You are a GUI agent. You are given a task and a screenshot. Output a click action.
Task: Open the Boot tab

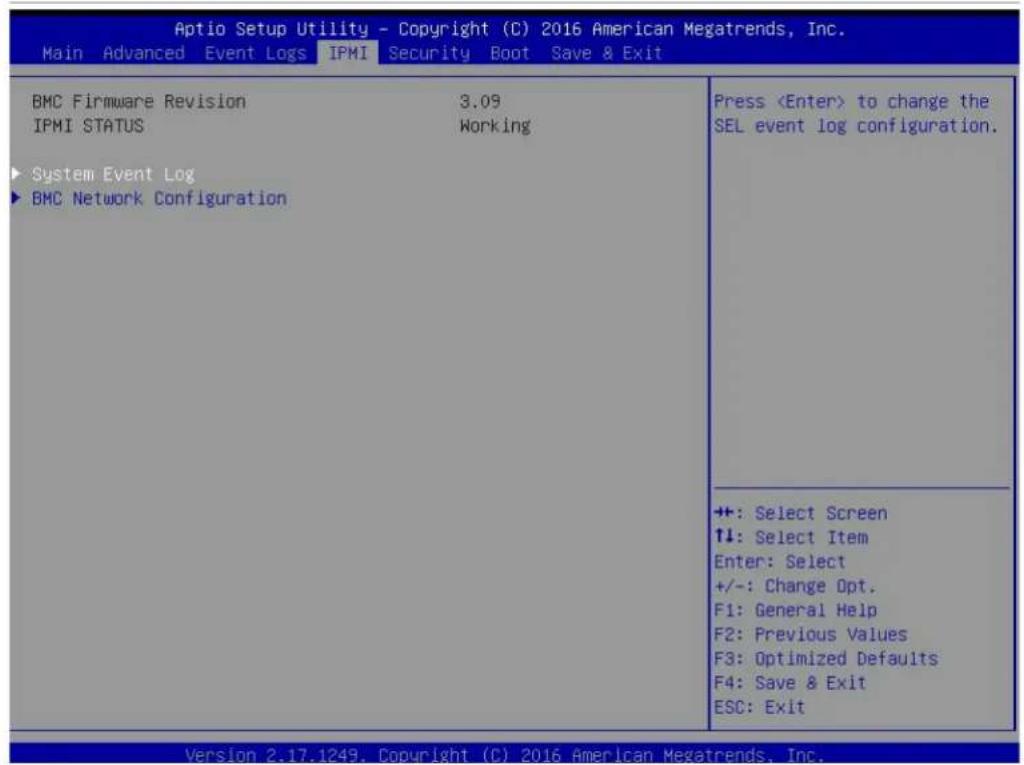coord(510,53)
